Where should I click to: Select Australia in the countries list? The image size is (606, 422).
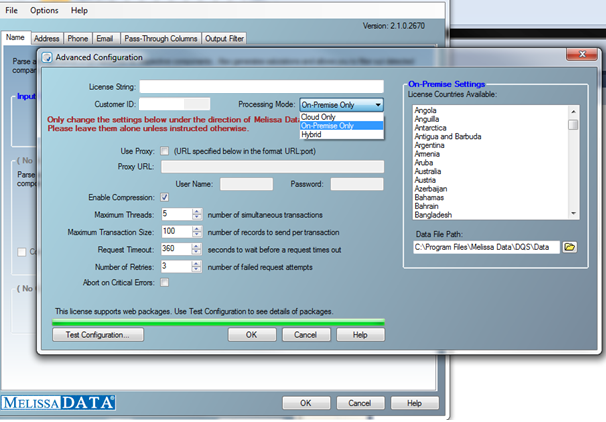[428, 171]
